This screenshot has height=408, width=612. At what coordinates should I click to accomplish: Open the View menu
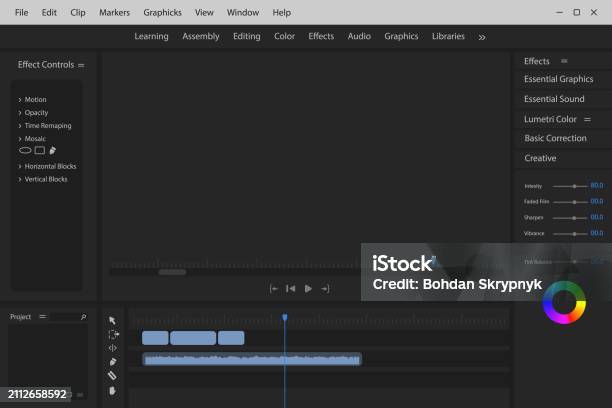(x=204, y=12)
